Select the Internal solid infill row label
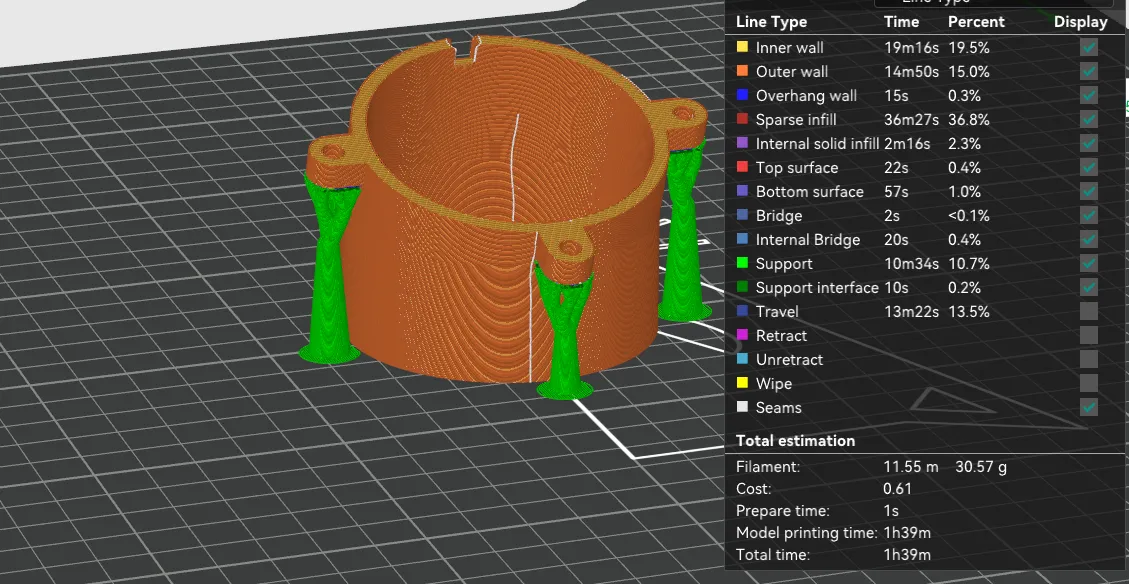Image resolution: width=1129 pixels, height=584 pixels. [x=817, y=143]
